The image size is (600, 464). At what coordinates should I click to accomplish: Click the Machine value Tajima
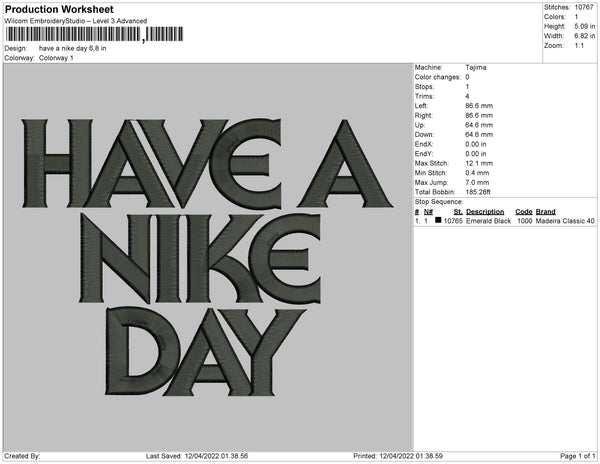click(476, 67)
